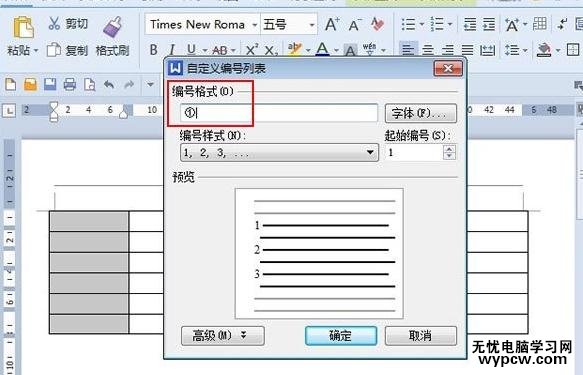The height and width of the screenshot is (375, 583).
Task: Click the ruler tab selector L icon
Action: [9, 110]
